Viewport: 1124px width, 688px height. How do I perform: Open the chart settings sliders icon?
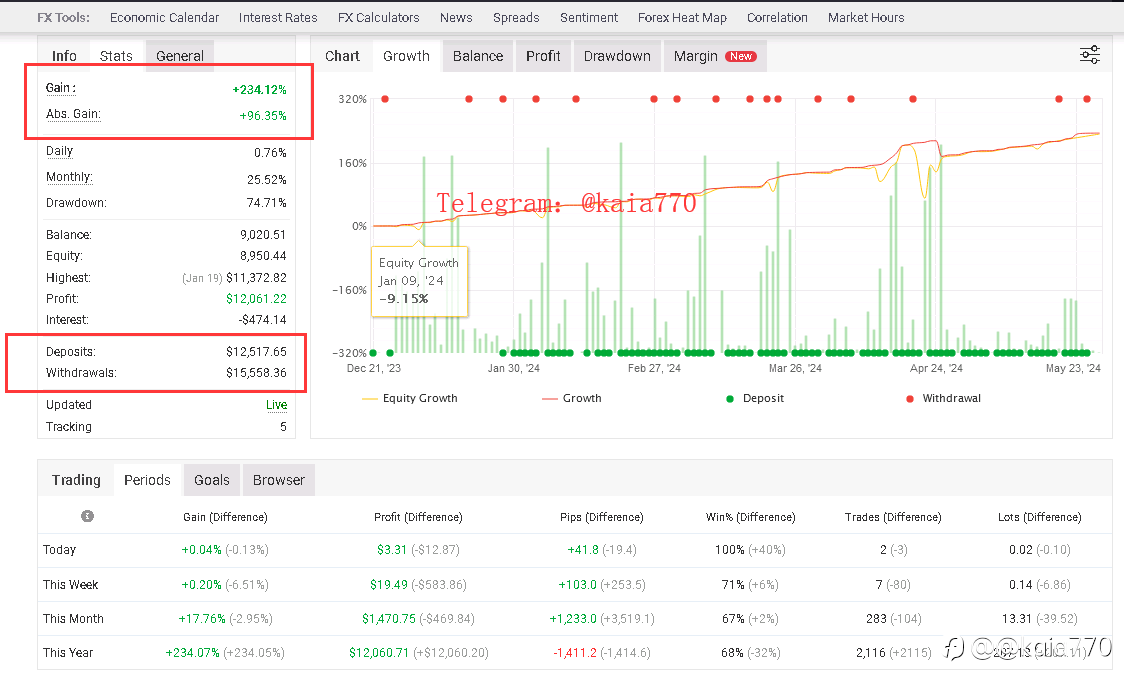(1090, 55)
